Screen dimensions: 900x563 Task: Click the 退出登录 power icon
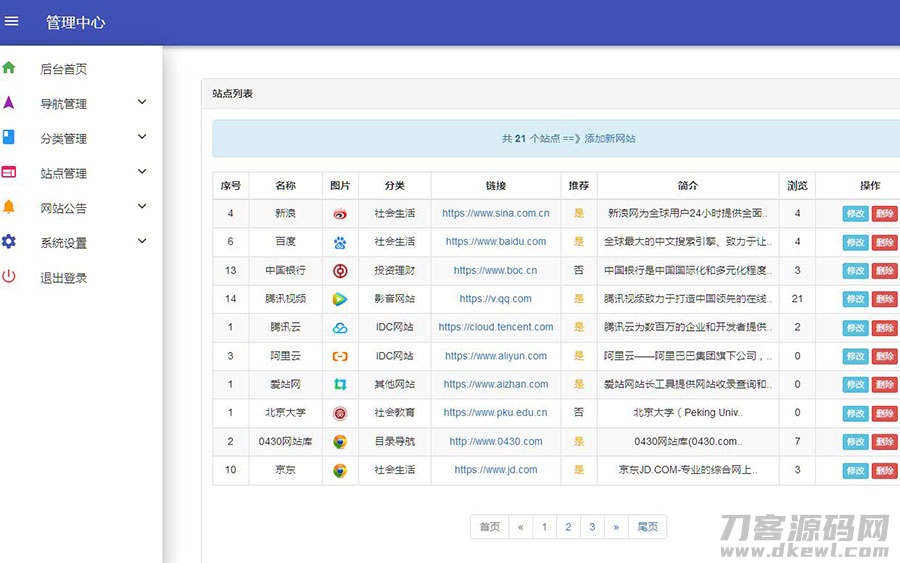click(x=9, y=277)
